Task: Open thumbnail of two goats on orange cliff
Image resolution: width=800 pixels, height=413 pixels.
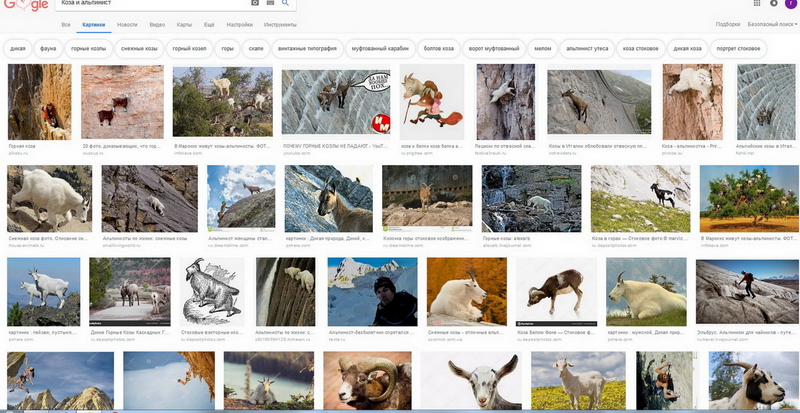Action: click(122, 102)
